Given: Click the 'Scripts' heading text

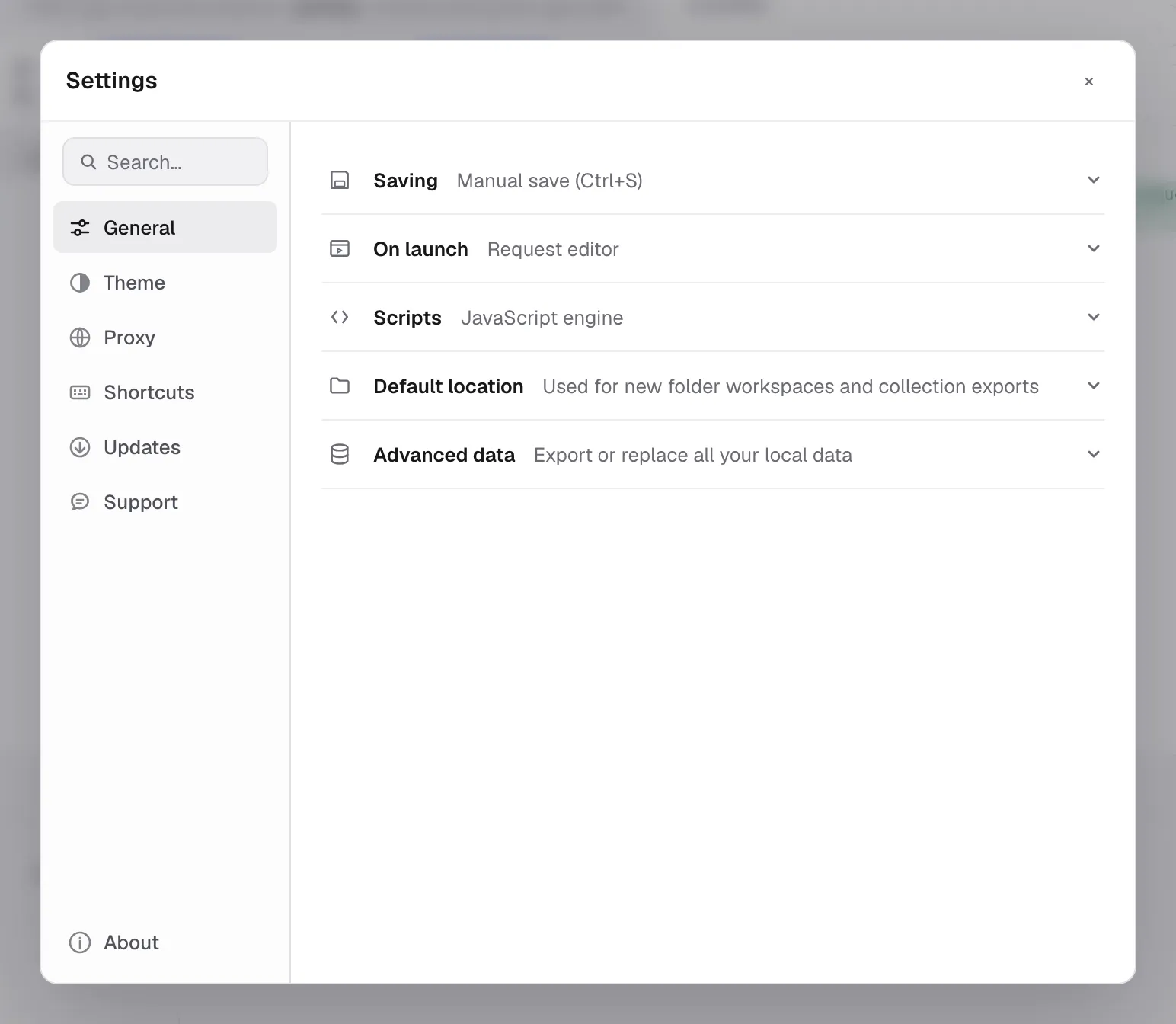Looking at the screenshot, I should coord(407,318).
